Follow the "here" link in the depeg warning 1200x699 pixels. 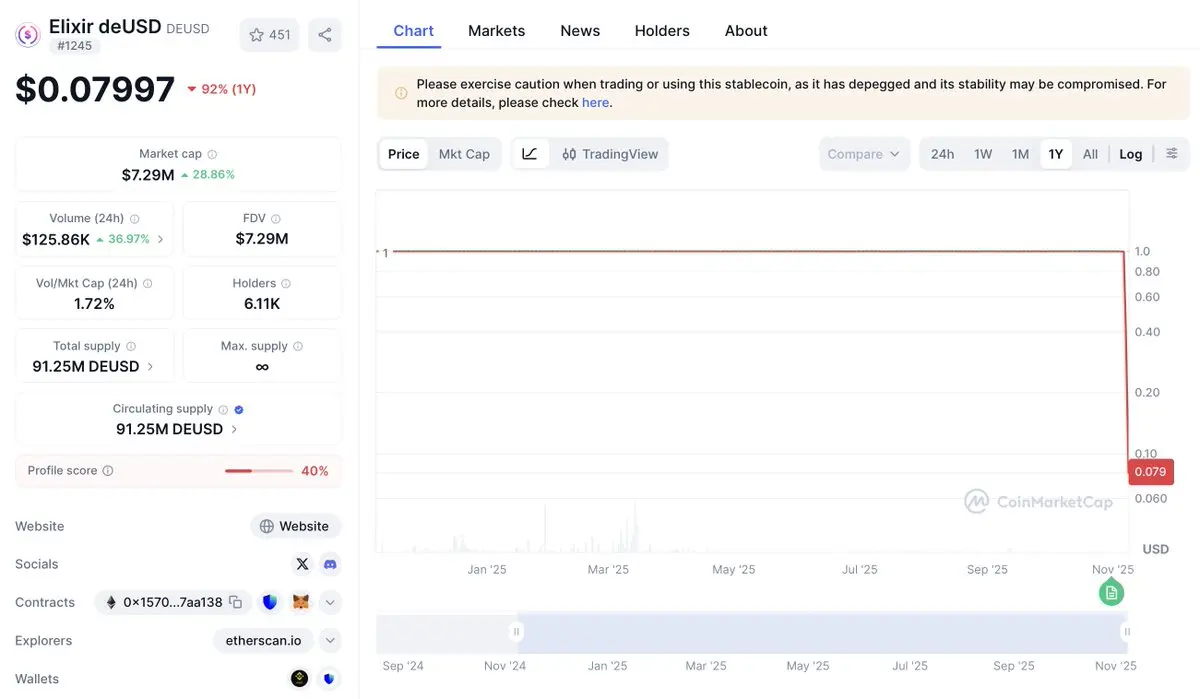tap(595, 102)
